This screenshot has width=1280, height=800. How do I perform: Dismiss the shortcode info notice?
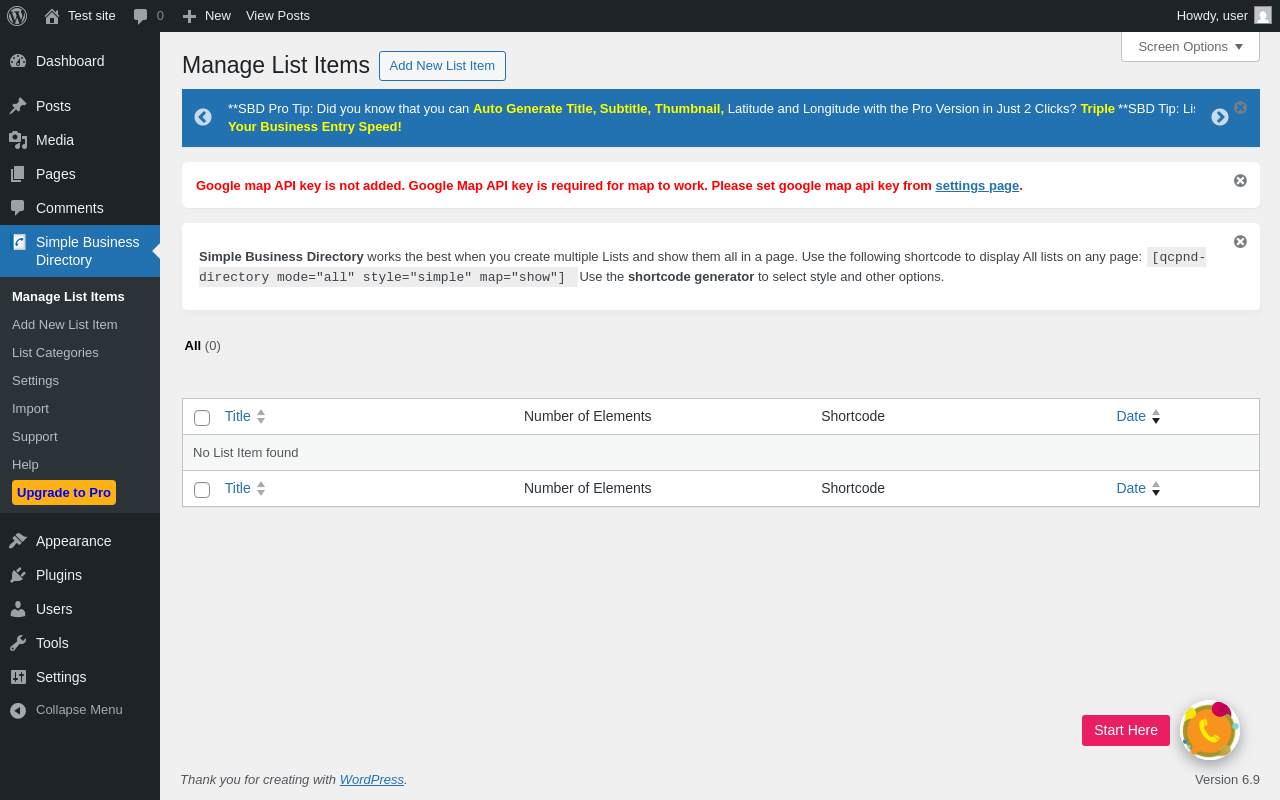pyautogui.click(x=1240, y=241)
